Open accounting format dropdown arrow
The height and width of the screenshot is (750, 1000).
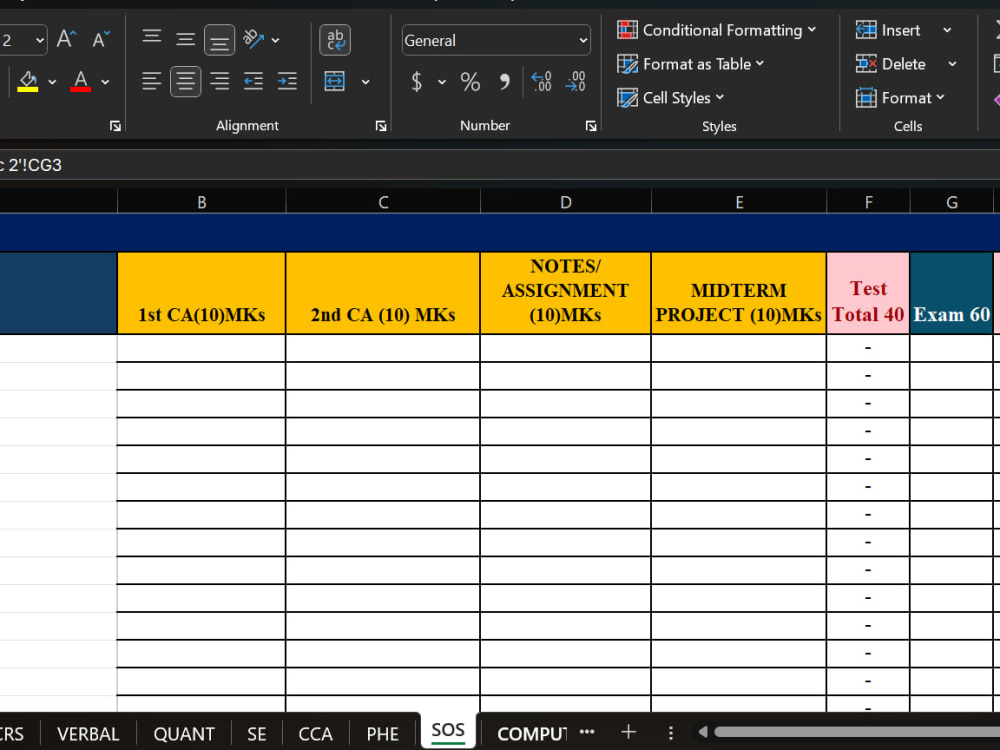[x=441, y=82]
